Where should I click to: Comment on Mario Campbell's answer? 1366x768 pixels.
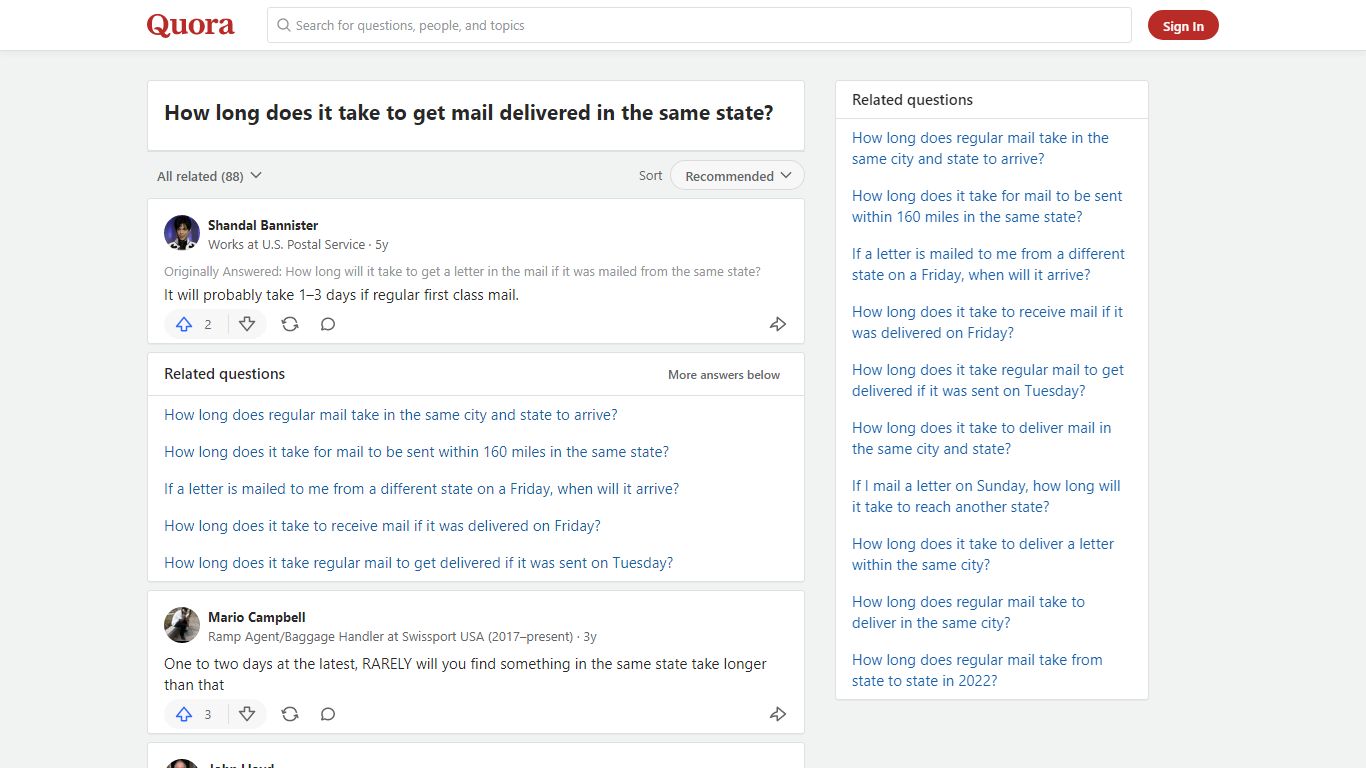click(328, 714)
